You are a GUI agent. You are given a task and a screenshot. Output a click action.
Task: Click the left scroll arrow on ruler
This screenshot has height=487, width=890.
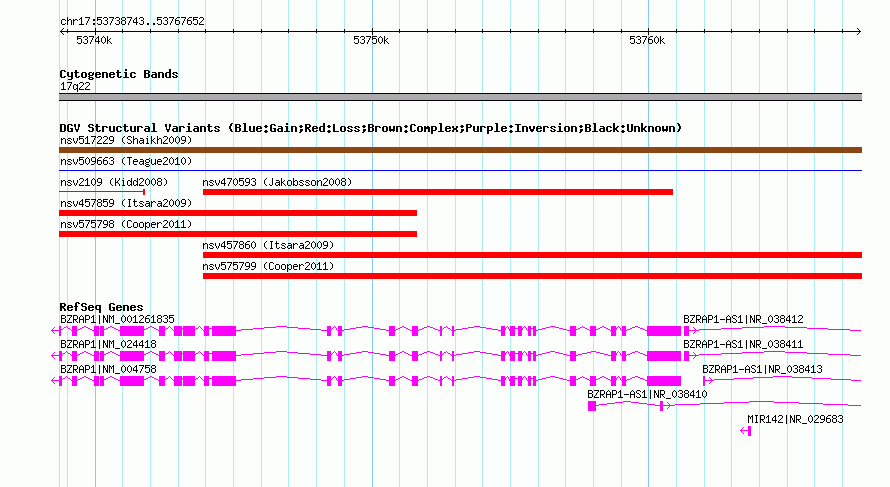click(x=62, y=32)
